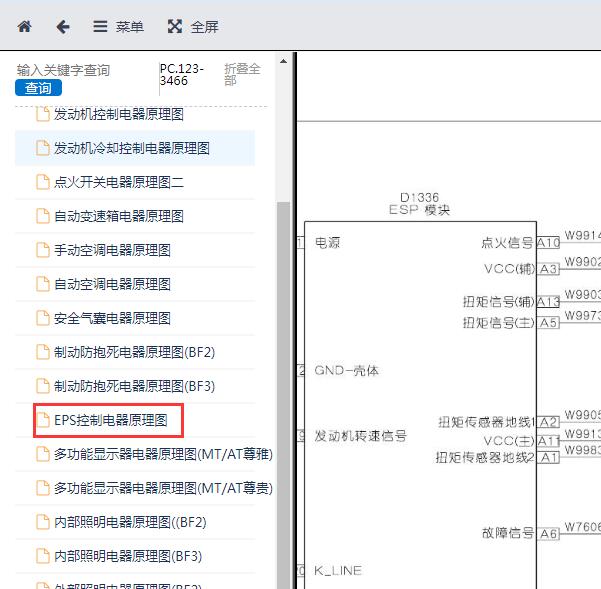Image resolution: width=601 pixels, height=589 pixels.
Task: Click file icon beside 自动空调电器原理图
Action: (43, 284)
